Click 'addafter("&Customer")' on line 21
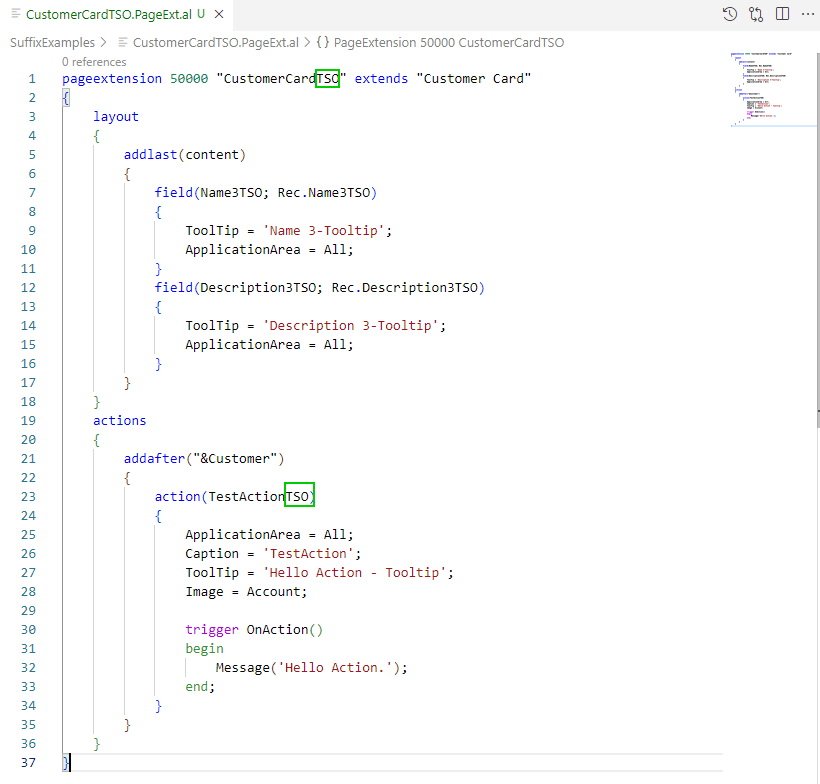The image size is (820, 784). tap(204, 459)
